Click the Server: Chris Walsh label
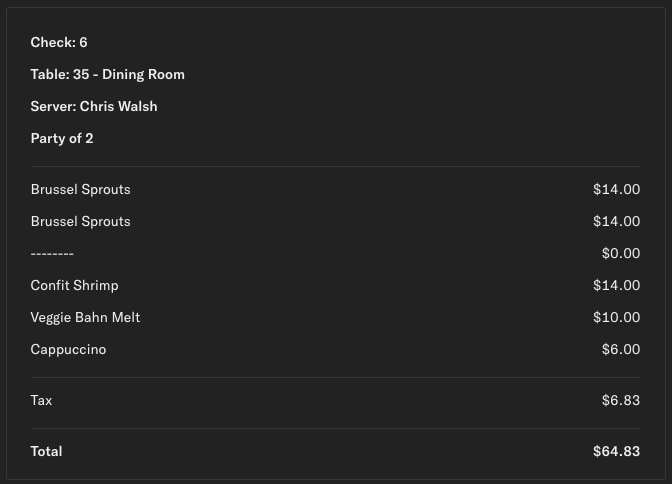Screen dimensions: 672x484 (94, 106)
